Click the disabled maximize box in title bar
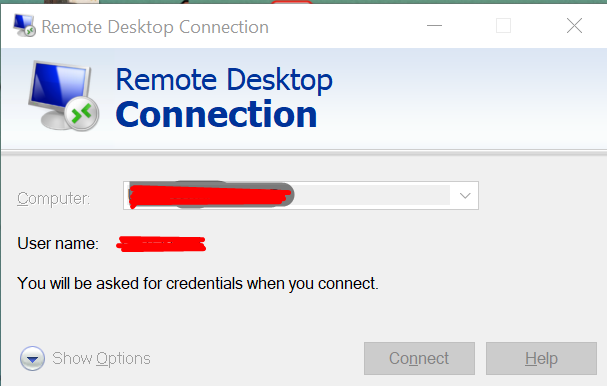The width and height of the screenshot is (607, 386). coord(503,26)
